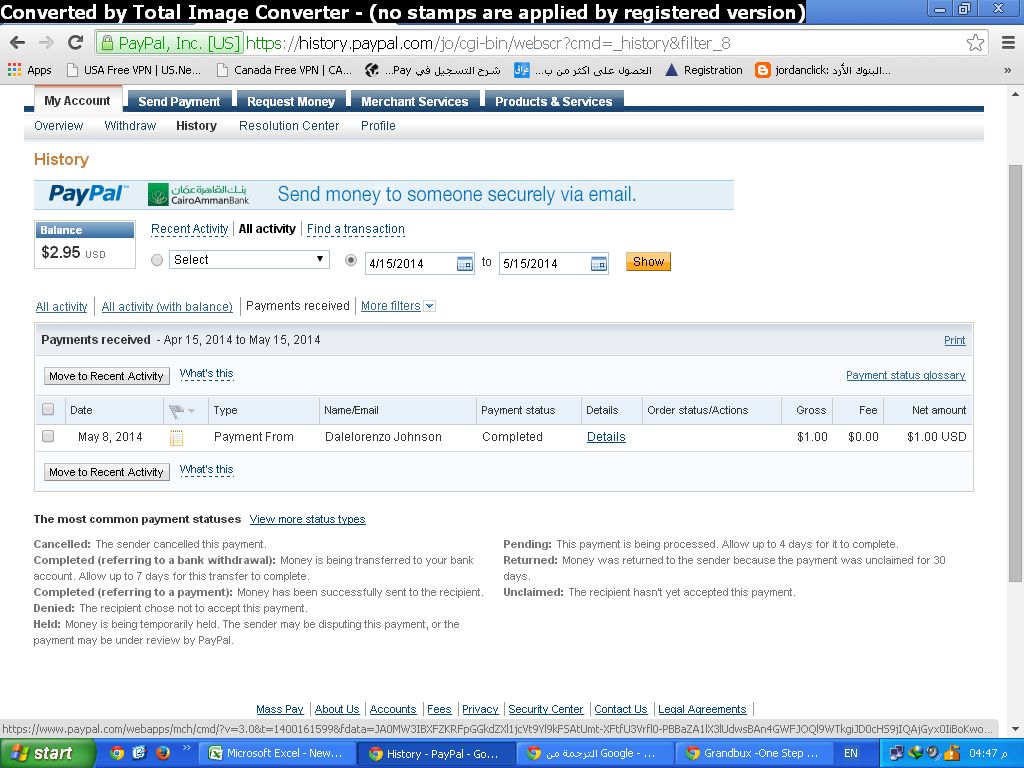This screenshot has height=768, width=1024.
Task: Open Details link for Dalelorenzo Johnson payment
Action: coord(606,437)
